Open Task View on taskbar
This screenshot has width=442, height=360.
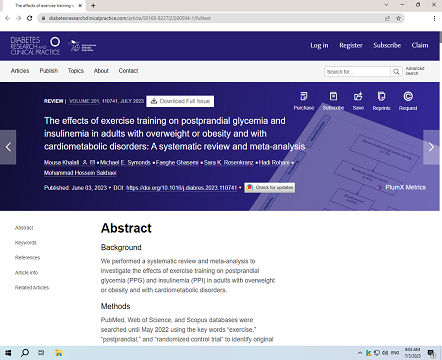tap(41, 353)
